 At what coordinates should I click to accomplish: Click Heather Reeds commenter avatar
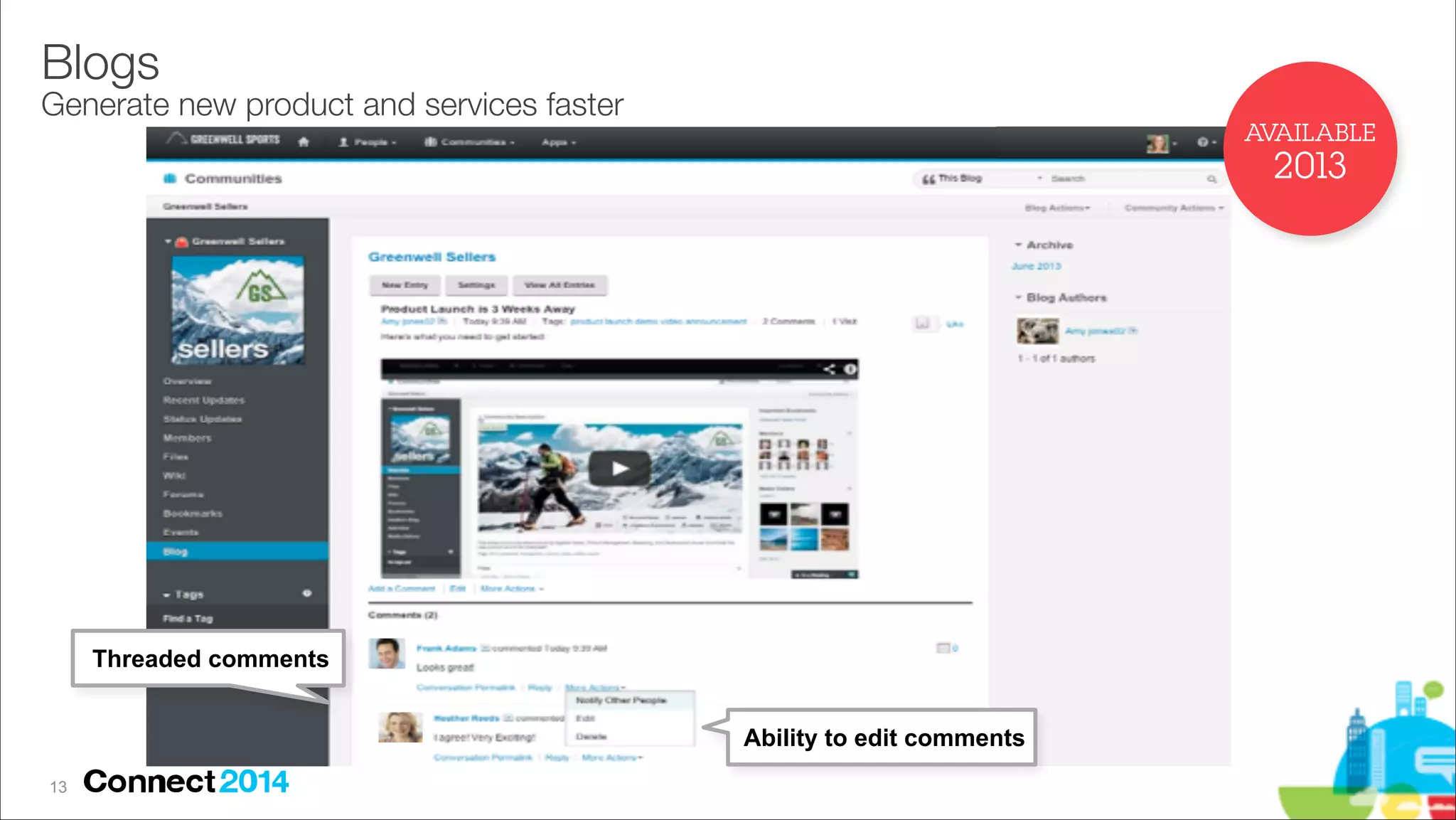pyautogui.click(x=400, y=728)
